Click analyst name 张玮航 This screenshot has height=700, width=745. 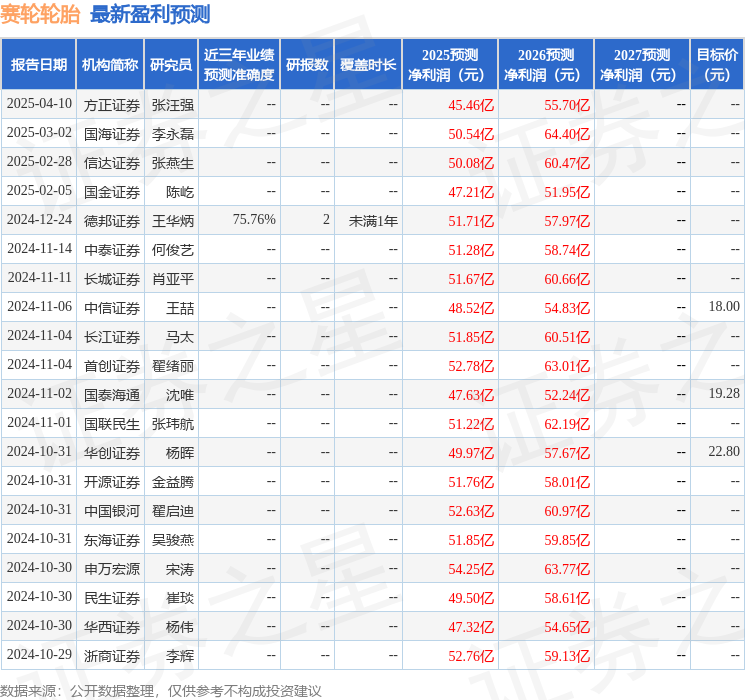(x=173, y=424)
